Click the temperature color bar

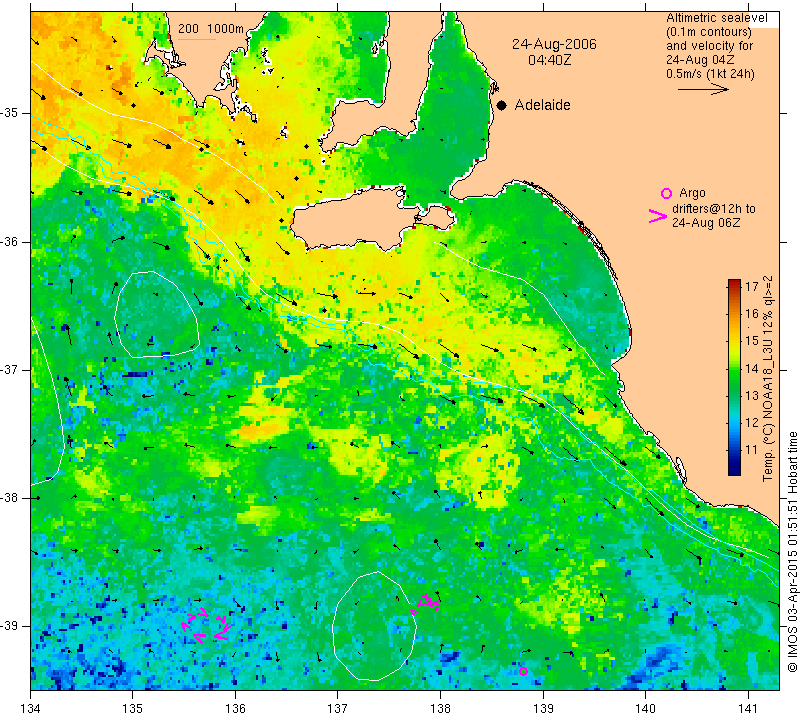(734, 377)
